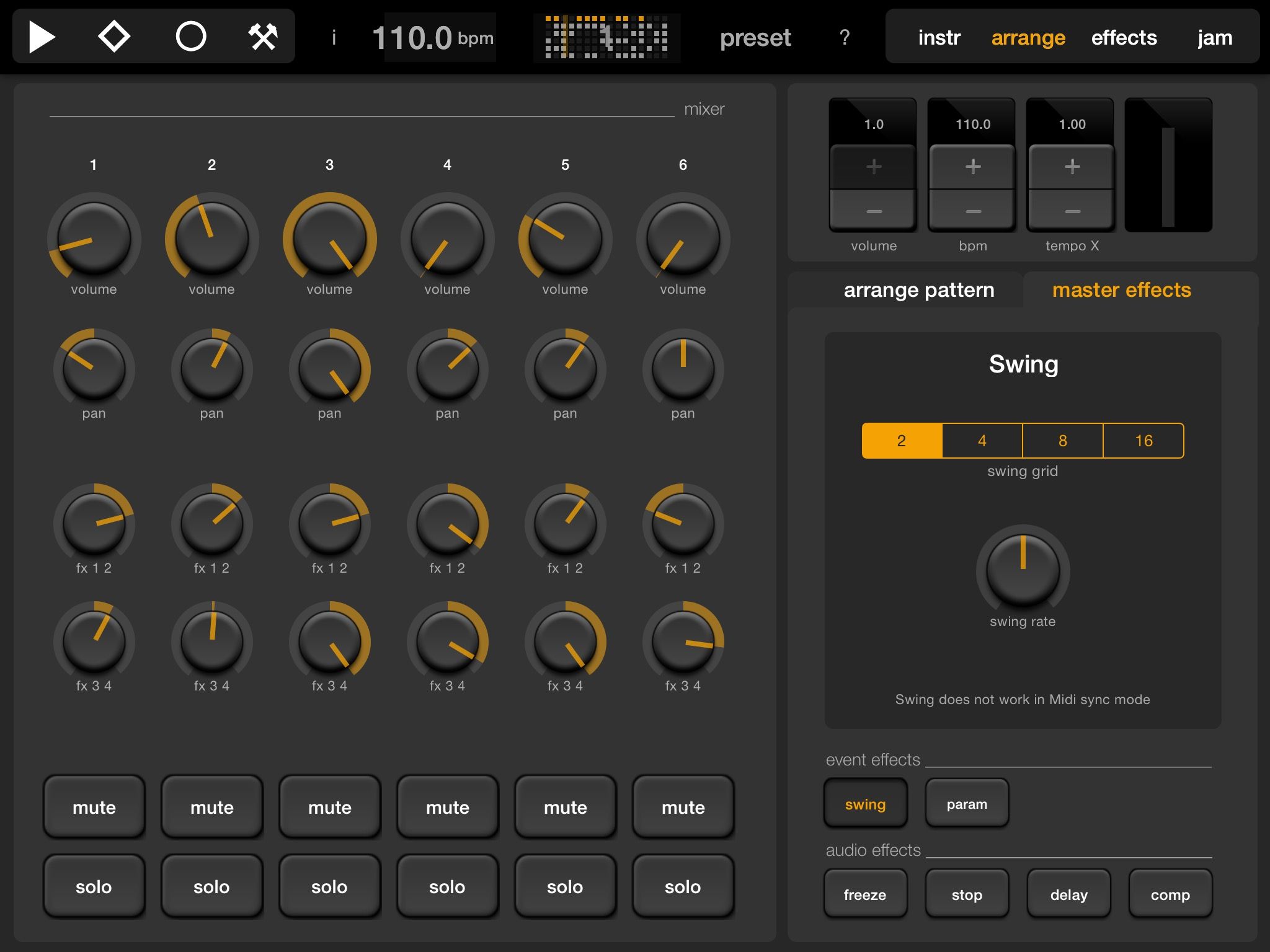
Task: Open the tools hammer icon
Action: (263, 37)
